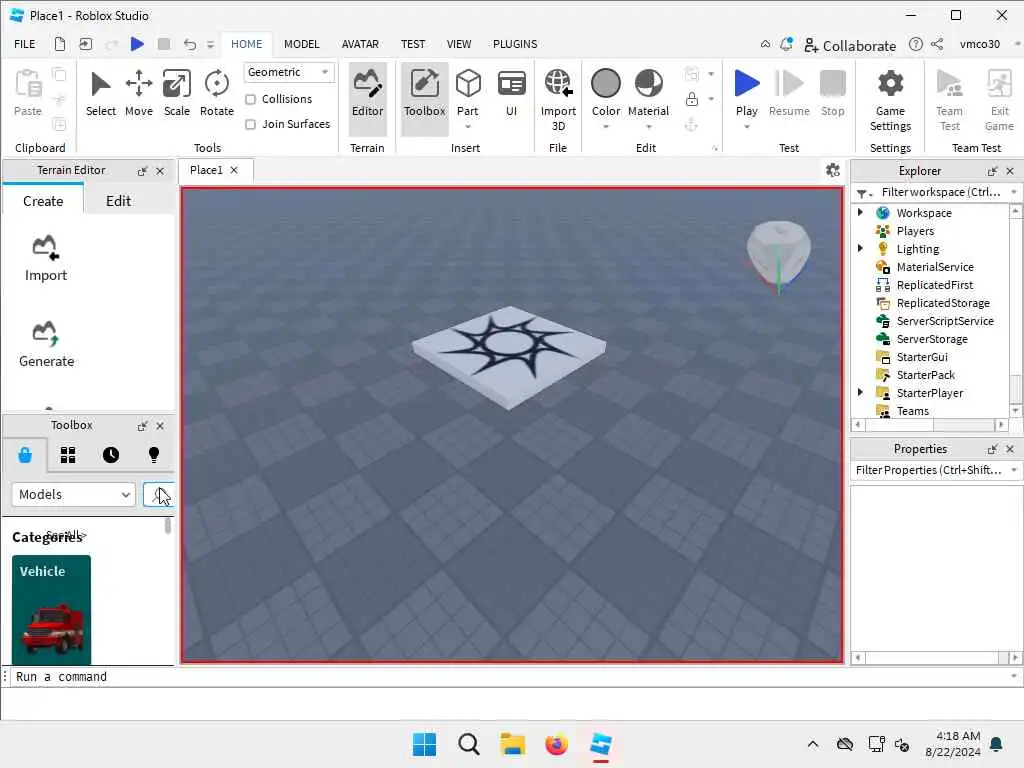Switch to the MODEL ribbon tab
This screenshot has height=768, width=1024.
pos(302,44)
